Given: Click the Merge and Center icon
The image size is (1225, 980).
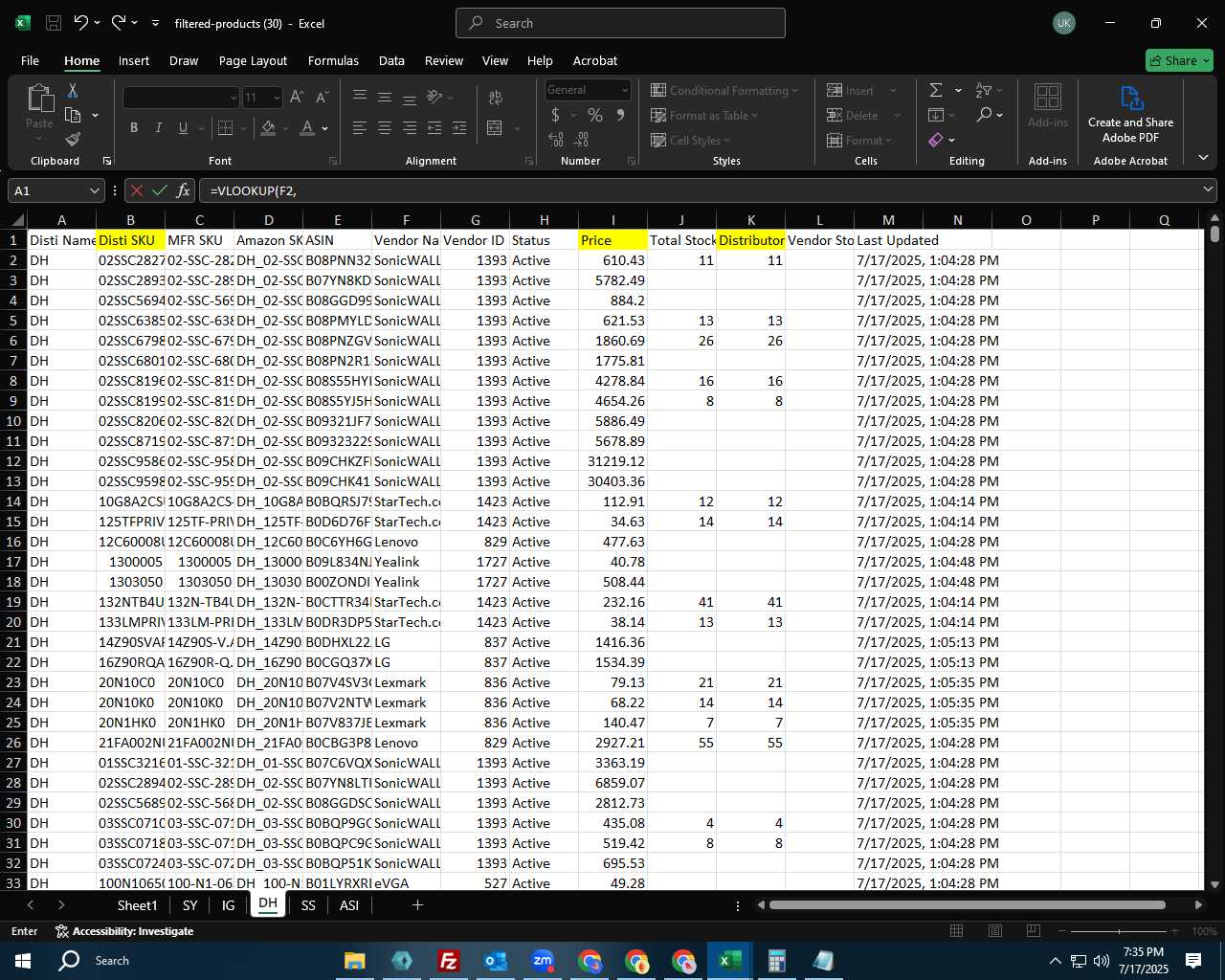Looking at the screenshot, I should tap(495, 127).
